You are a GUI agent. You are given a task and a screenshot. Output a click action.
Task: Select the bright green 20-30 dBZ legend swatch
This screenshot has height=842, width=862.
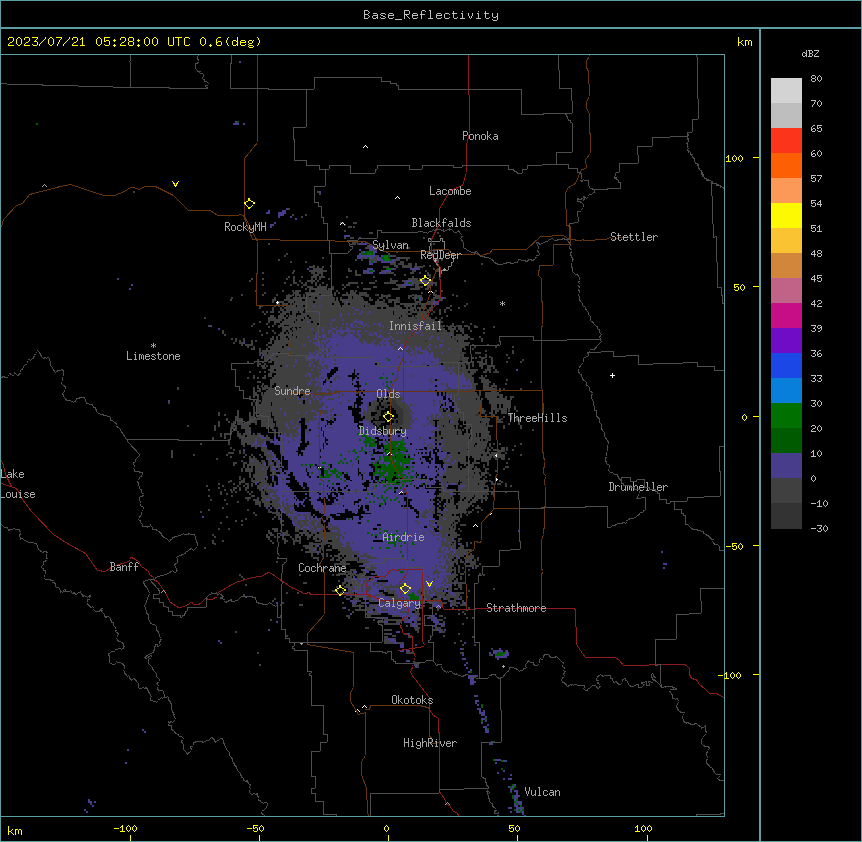786,416
